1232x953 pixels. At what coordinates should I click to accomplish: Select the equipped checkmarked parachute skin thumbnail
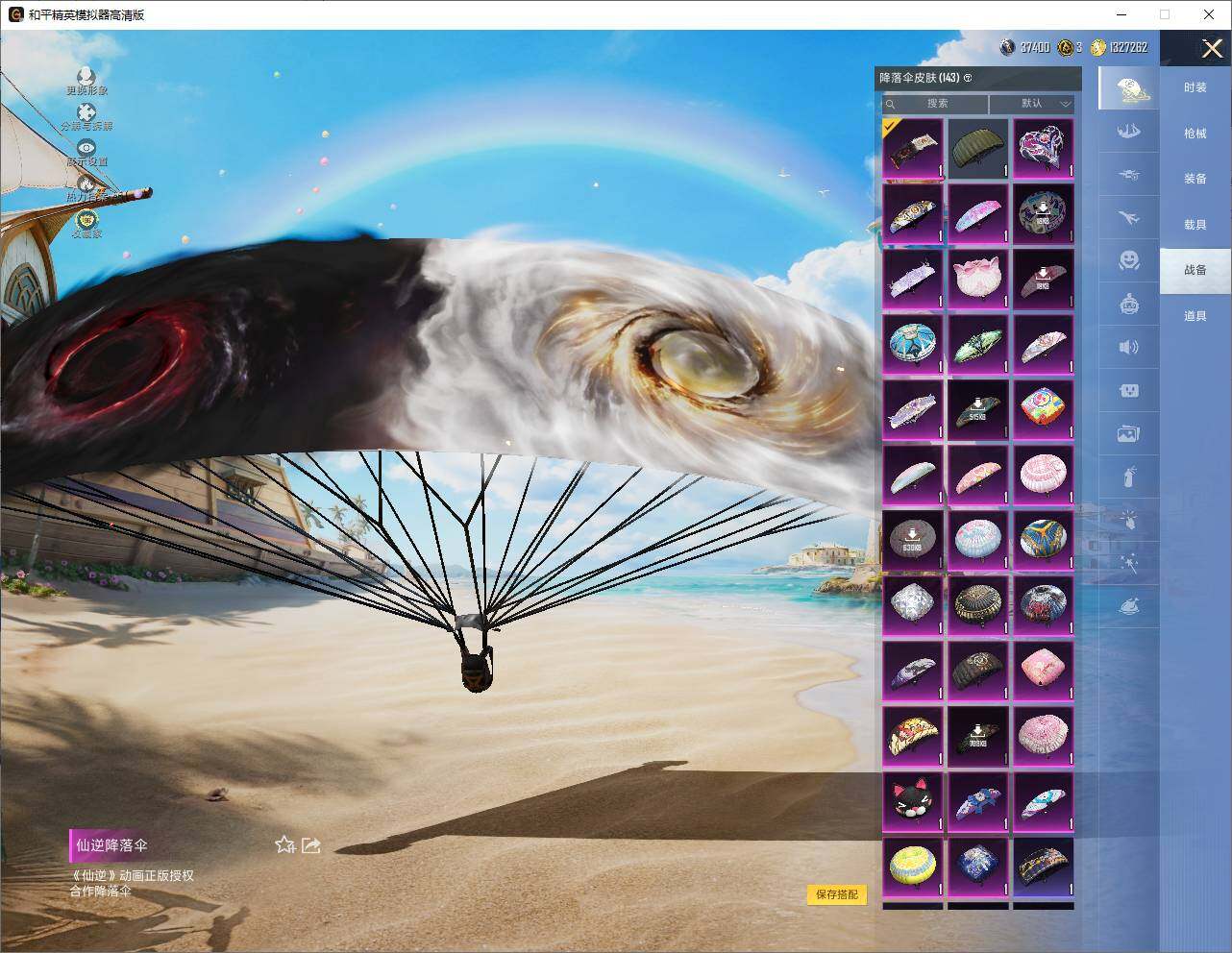pyautogui.click(x=913, y=149)
